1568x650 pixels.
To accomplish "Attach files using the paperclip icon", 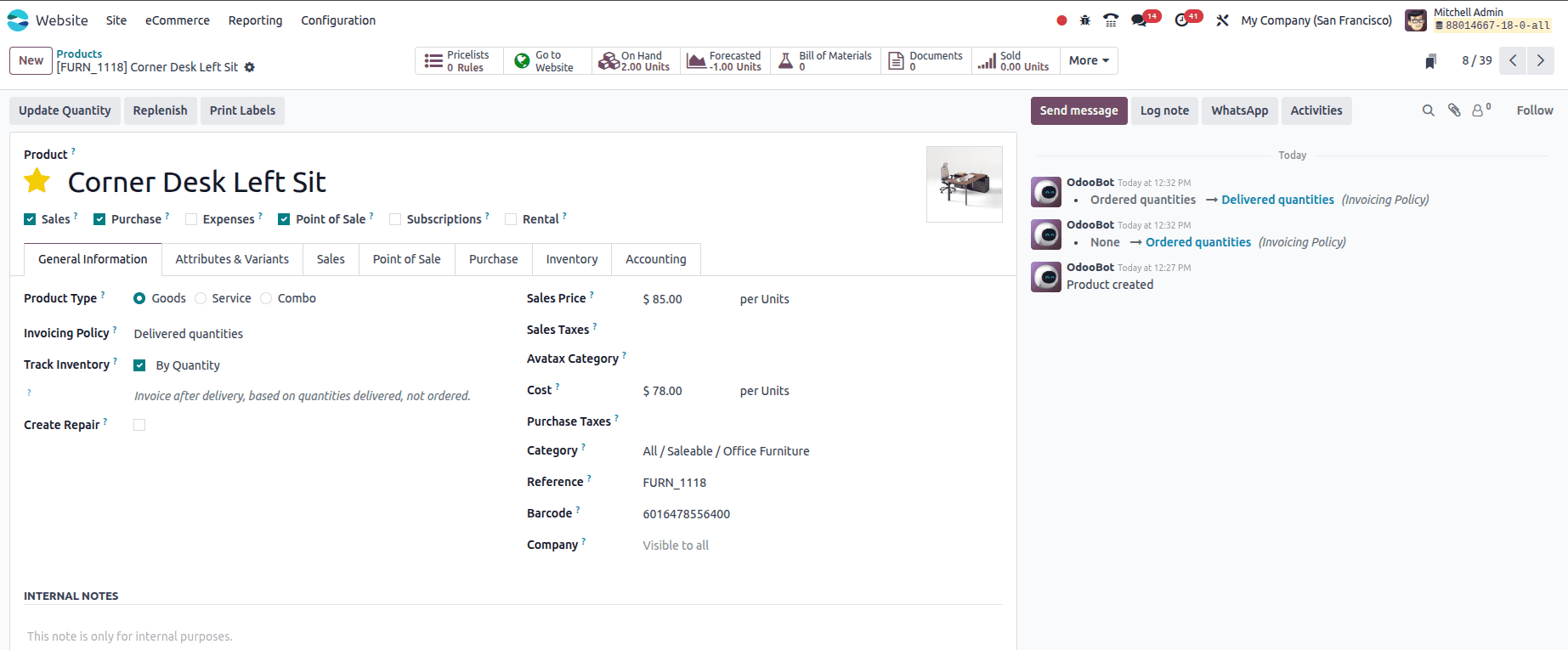I will pyautogui.click(x=1454, y=110).
